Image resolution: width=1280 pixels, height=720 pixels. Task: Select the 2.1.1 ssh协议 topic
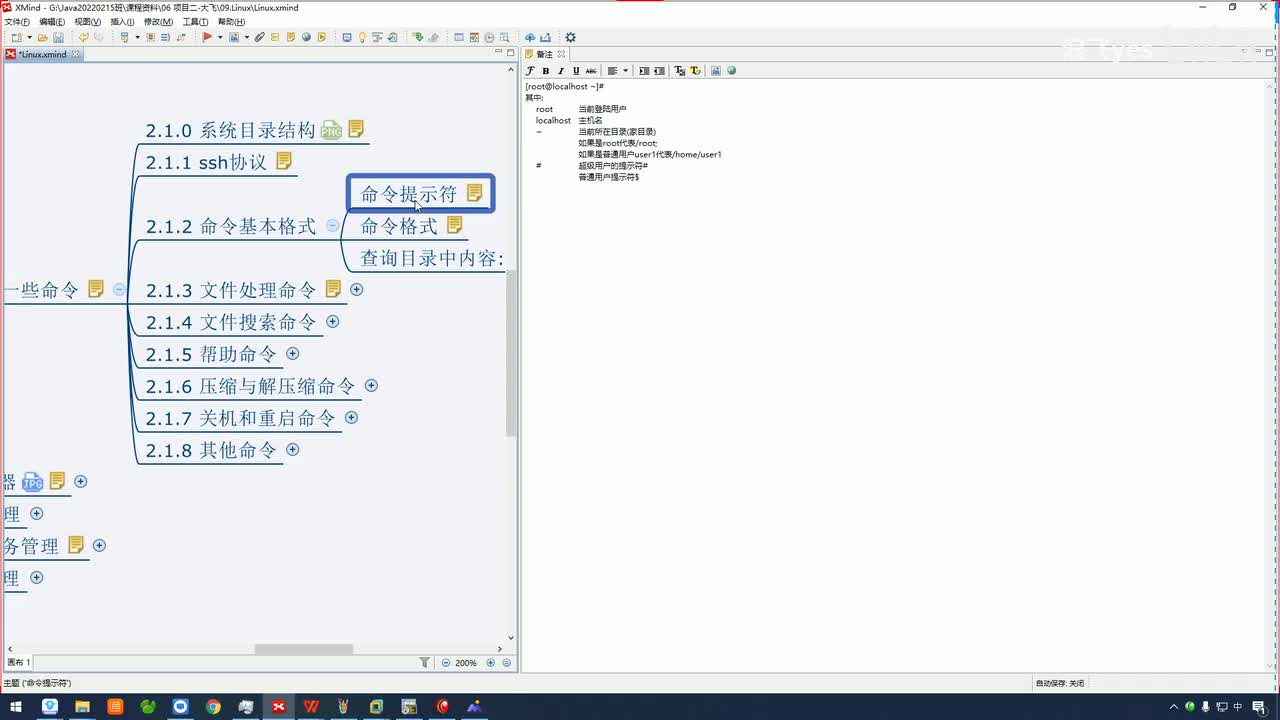coord(206,162)
